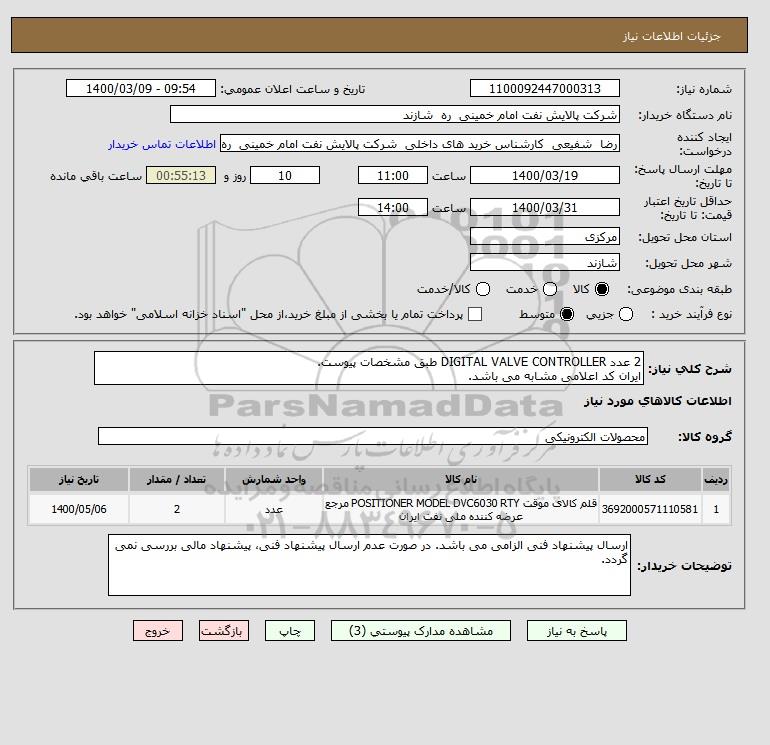Click the response deadline date 1400/03/19 field
770x745 pixels.
point(545,175)
